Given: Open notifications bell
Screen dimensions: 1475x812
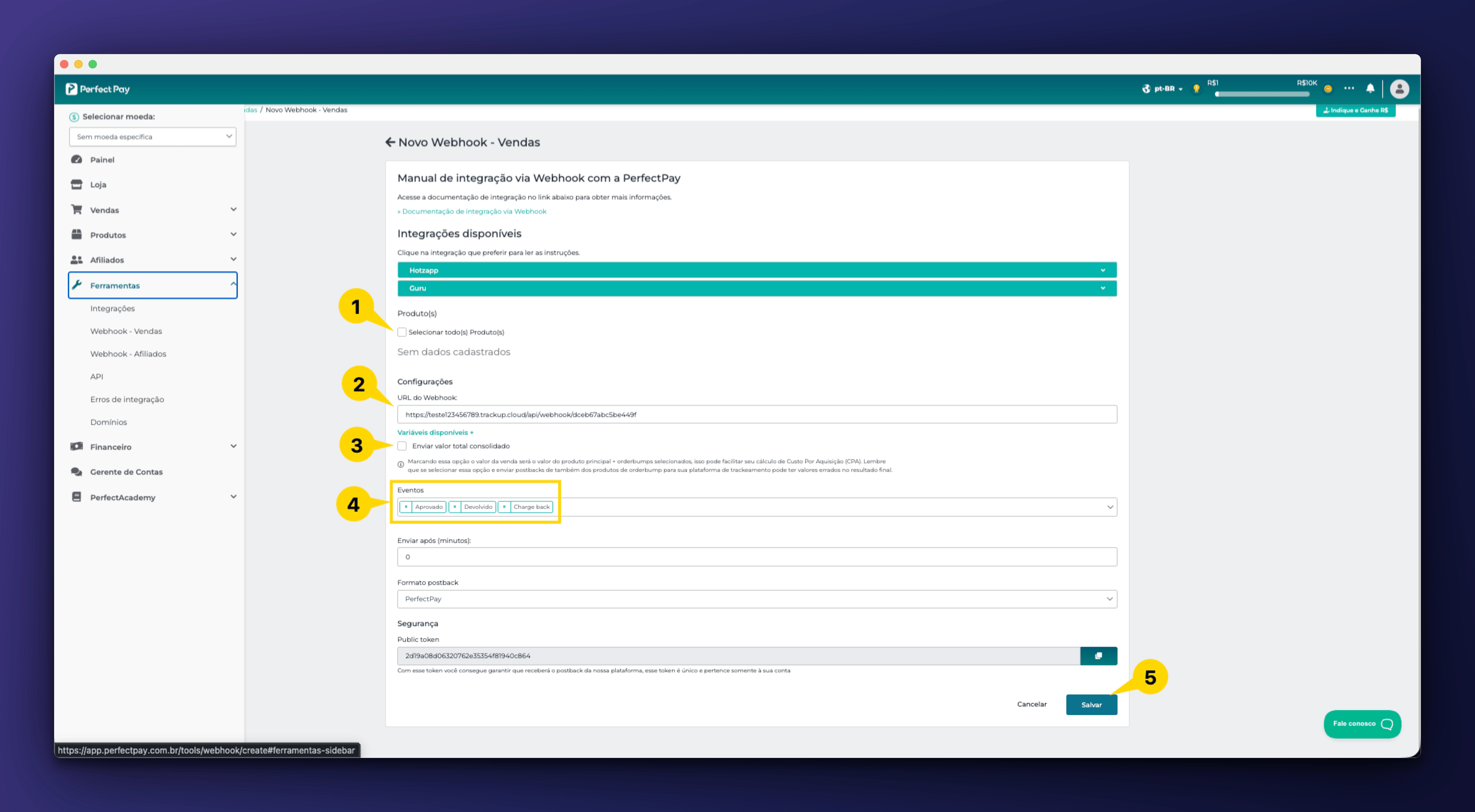Looking at the screenshot, I should pyautogui.click(x=1370, y=88).
